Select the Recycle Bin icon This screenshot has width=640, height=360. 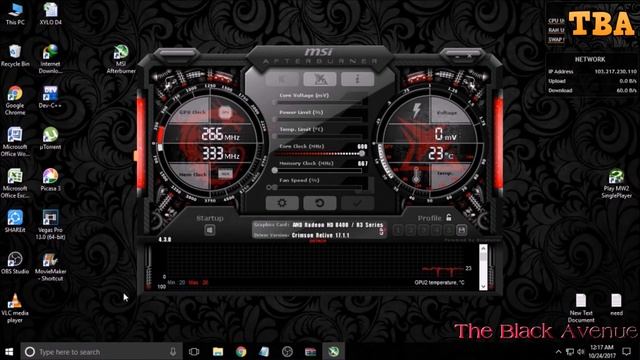click(15, 56)
